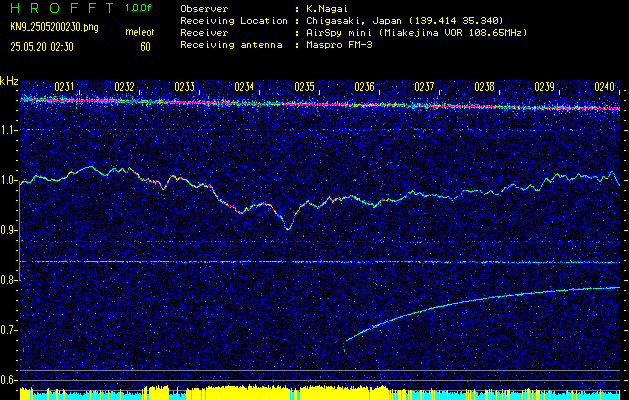Click the yellow noise level bar graph at bottom

click(x=320, y=393)
